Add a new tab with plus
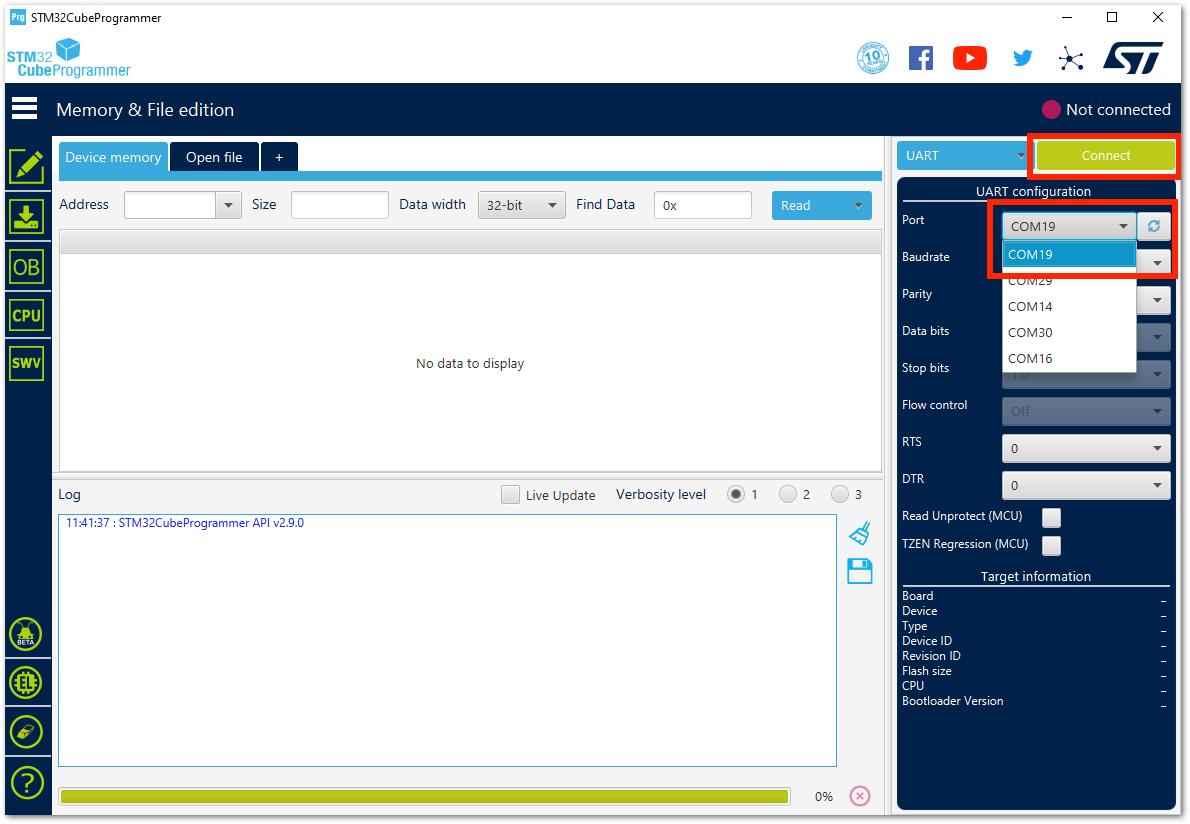 tap(279, 157)
